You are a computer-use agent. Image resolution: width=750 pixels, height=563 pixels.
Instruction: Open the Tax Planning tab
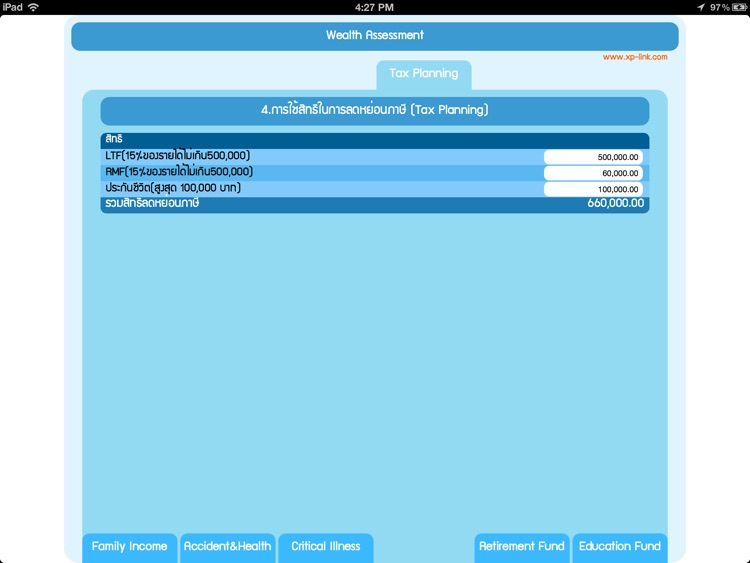(x=423, y=75)
